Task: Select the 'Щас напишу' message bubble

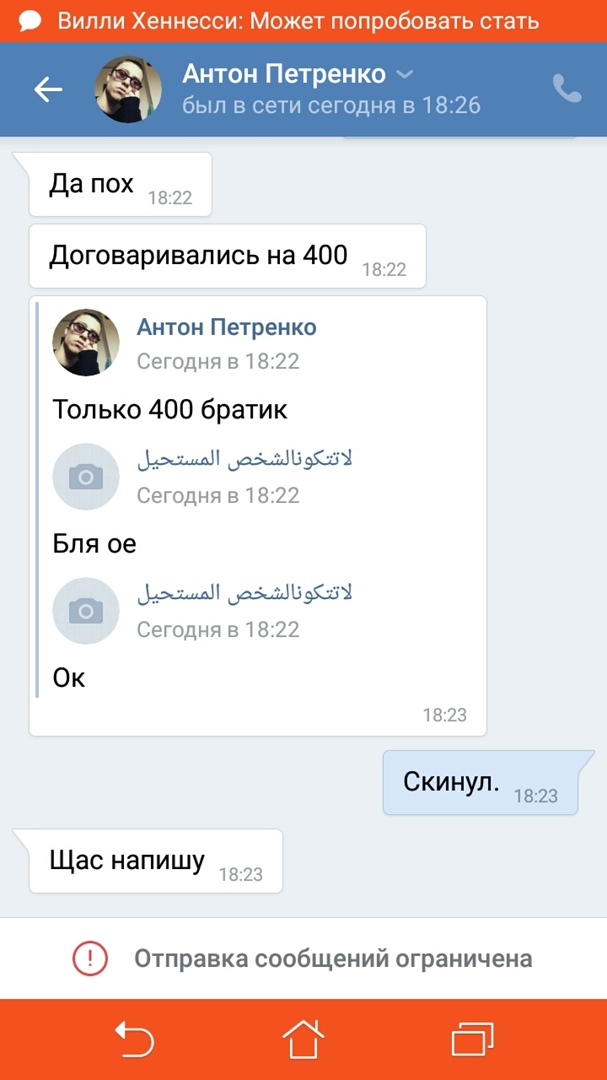Action: [156, 861]
